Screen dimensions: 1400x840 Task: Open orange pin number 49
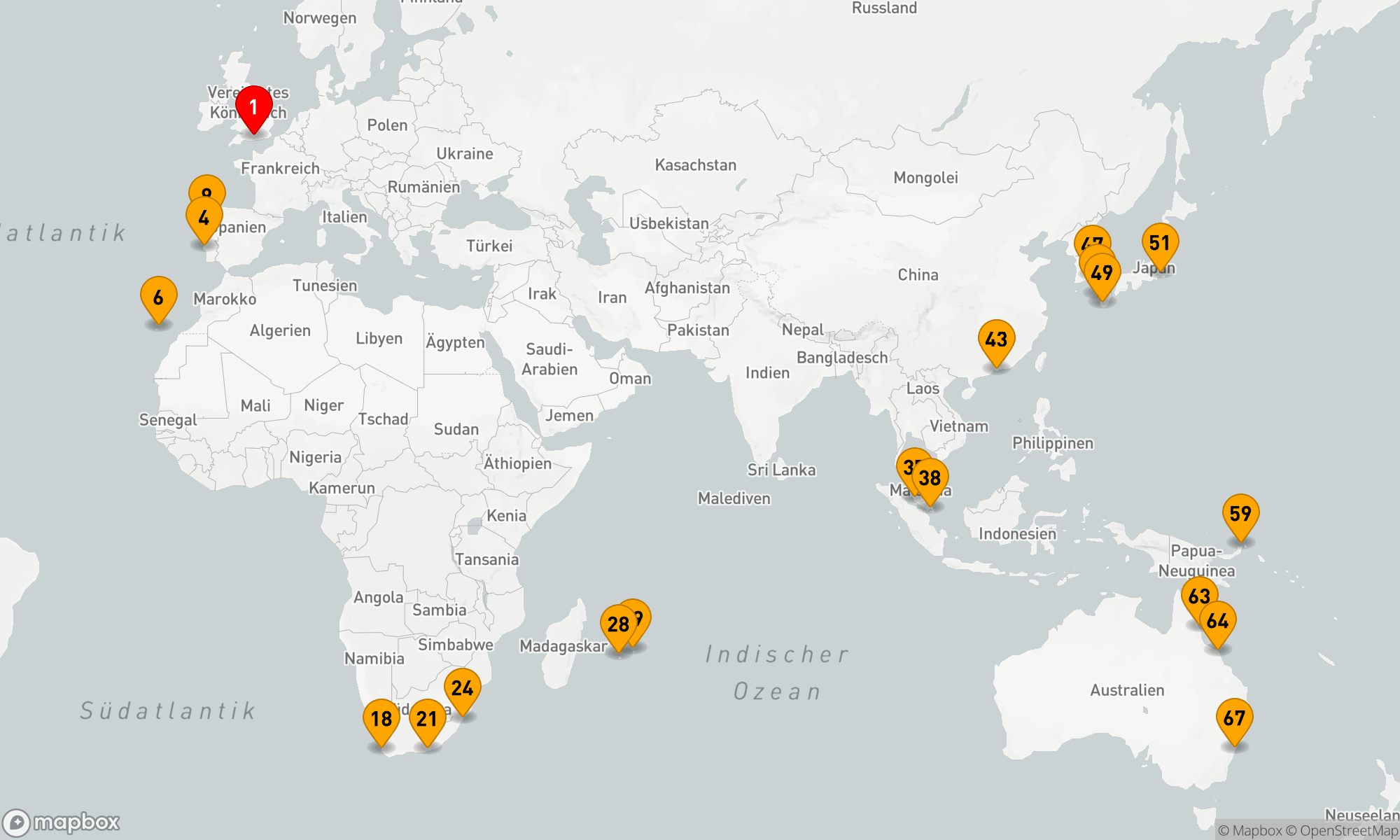pos(1102,274)
